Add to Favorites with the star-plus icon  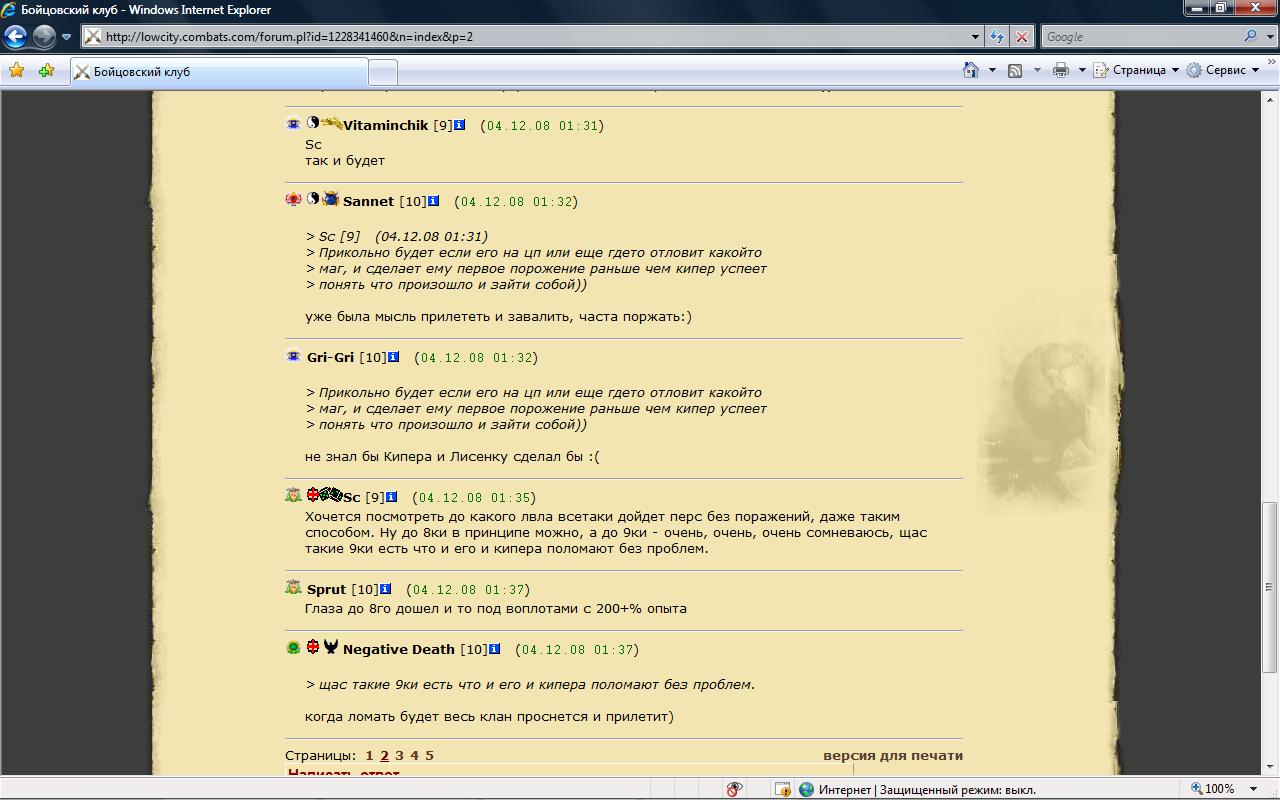point(46,71)
